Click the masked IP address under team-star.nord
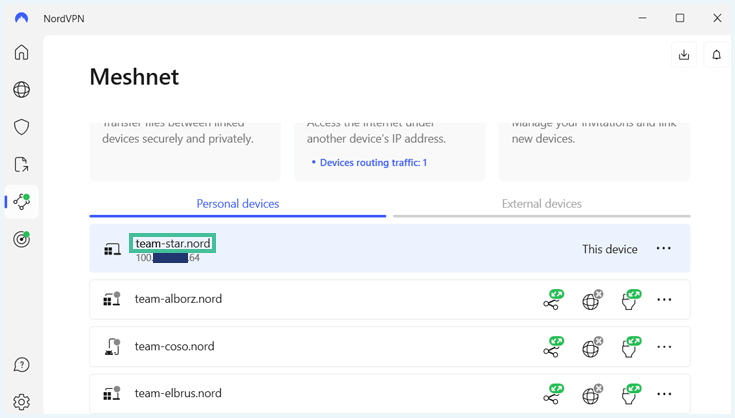This screenshot has height=418, width=735. [x=168, y=258]
